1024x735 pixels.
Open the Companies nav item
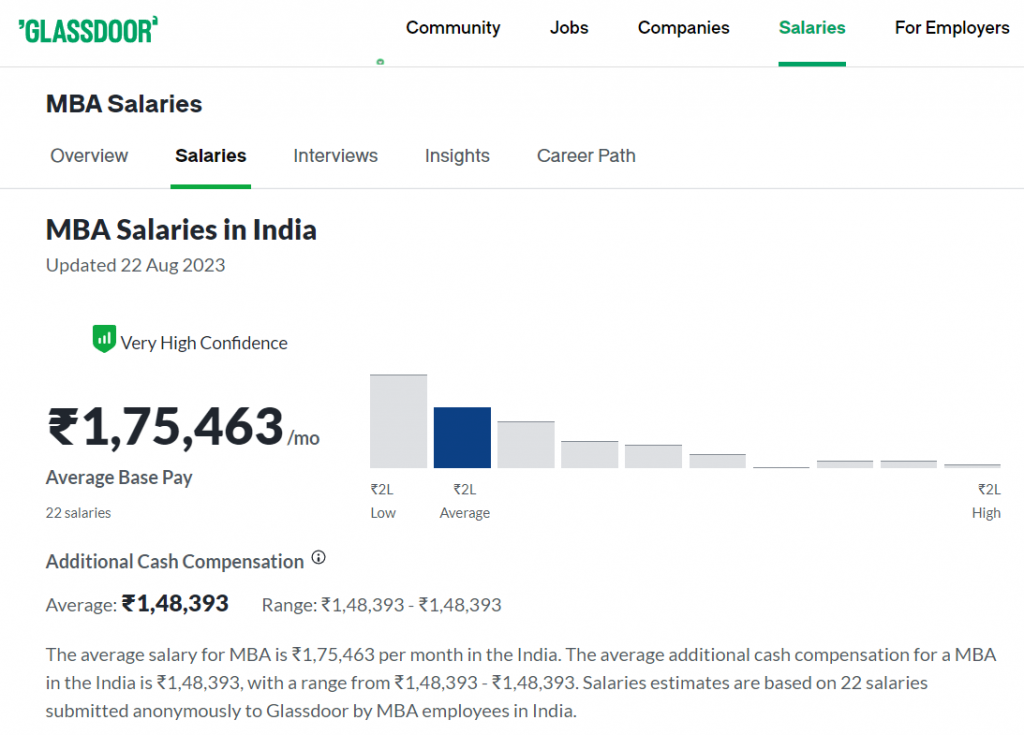683,27
